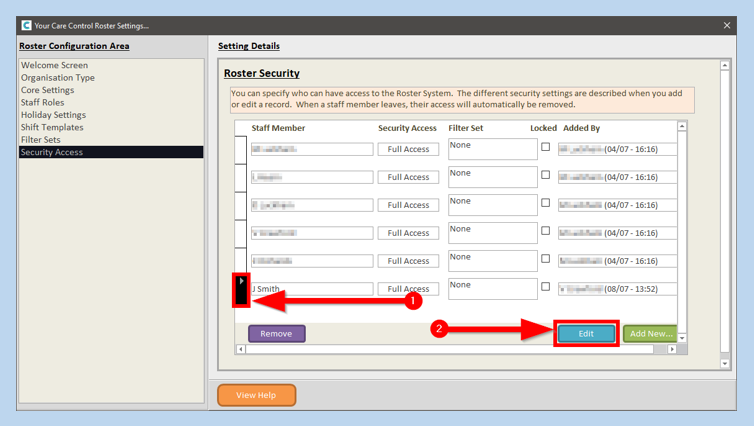754x426 pixels.
Task: Select the Staff Roles configuration item
Action: click(x=42, y=102)
